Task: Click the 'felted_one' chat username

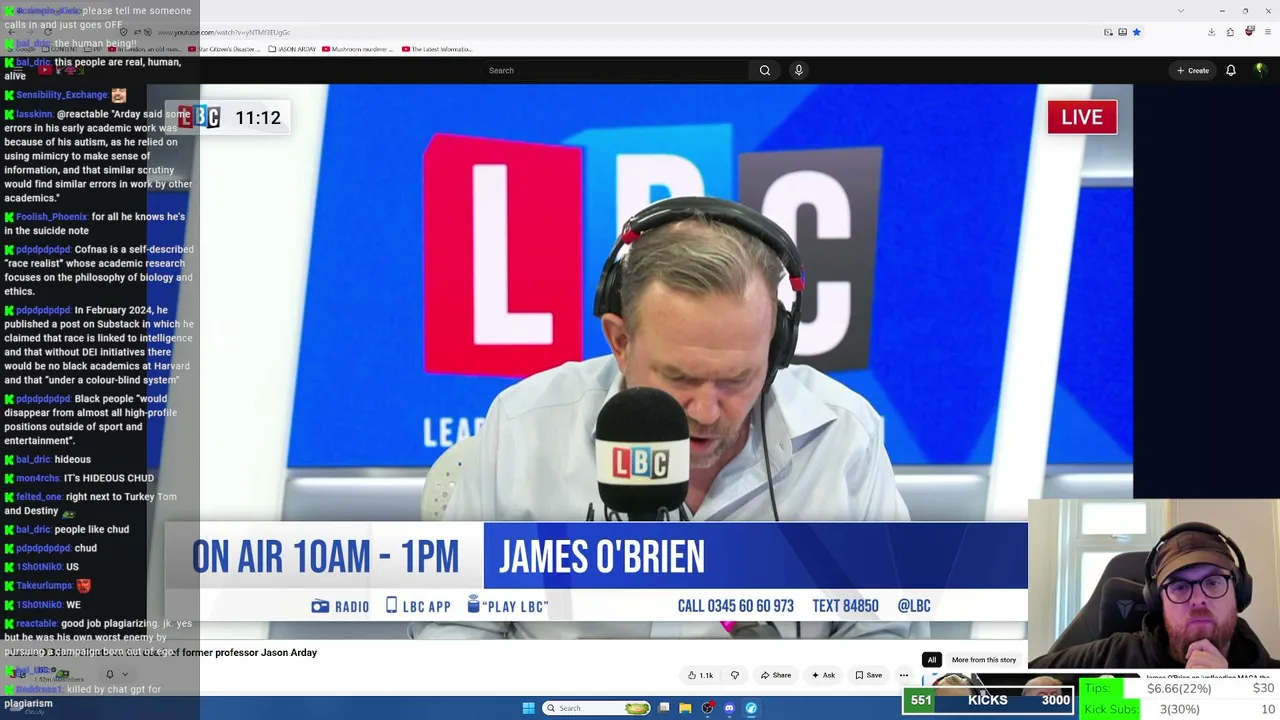Action: pos(39,497)
